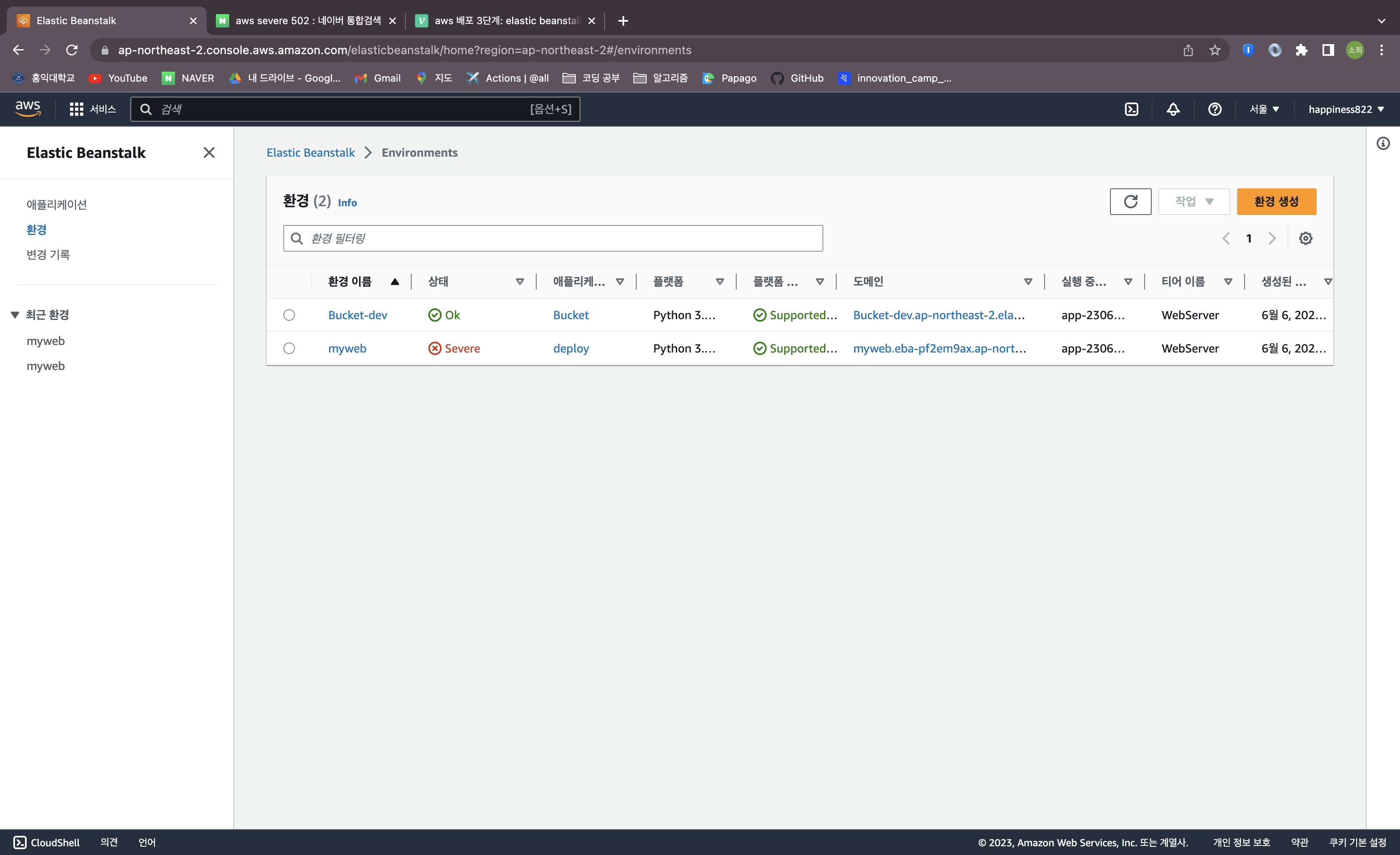This screenshot has height=855, width=1400.
Task: Go to previous page of environments
Action: point(1226,238)
